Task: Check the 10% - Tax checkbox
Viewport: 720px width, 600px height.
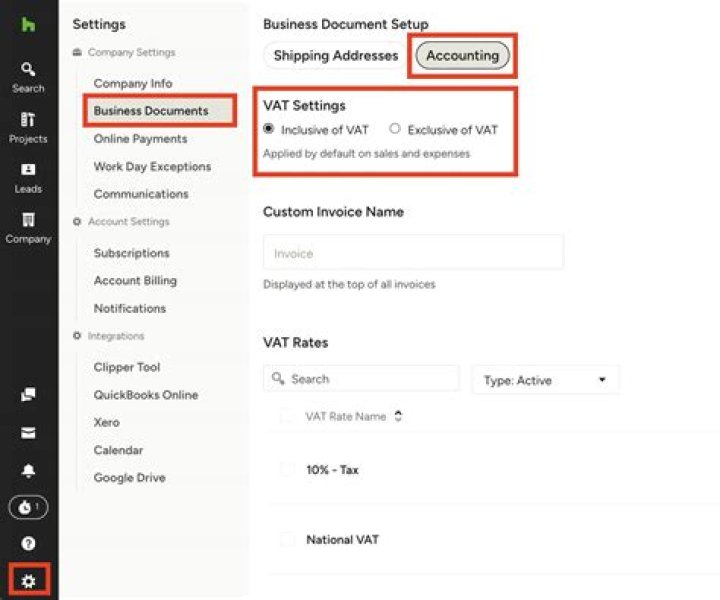Action: 287,469
